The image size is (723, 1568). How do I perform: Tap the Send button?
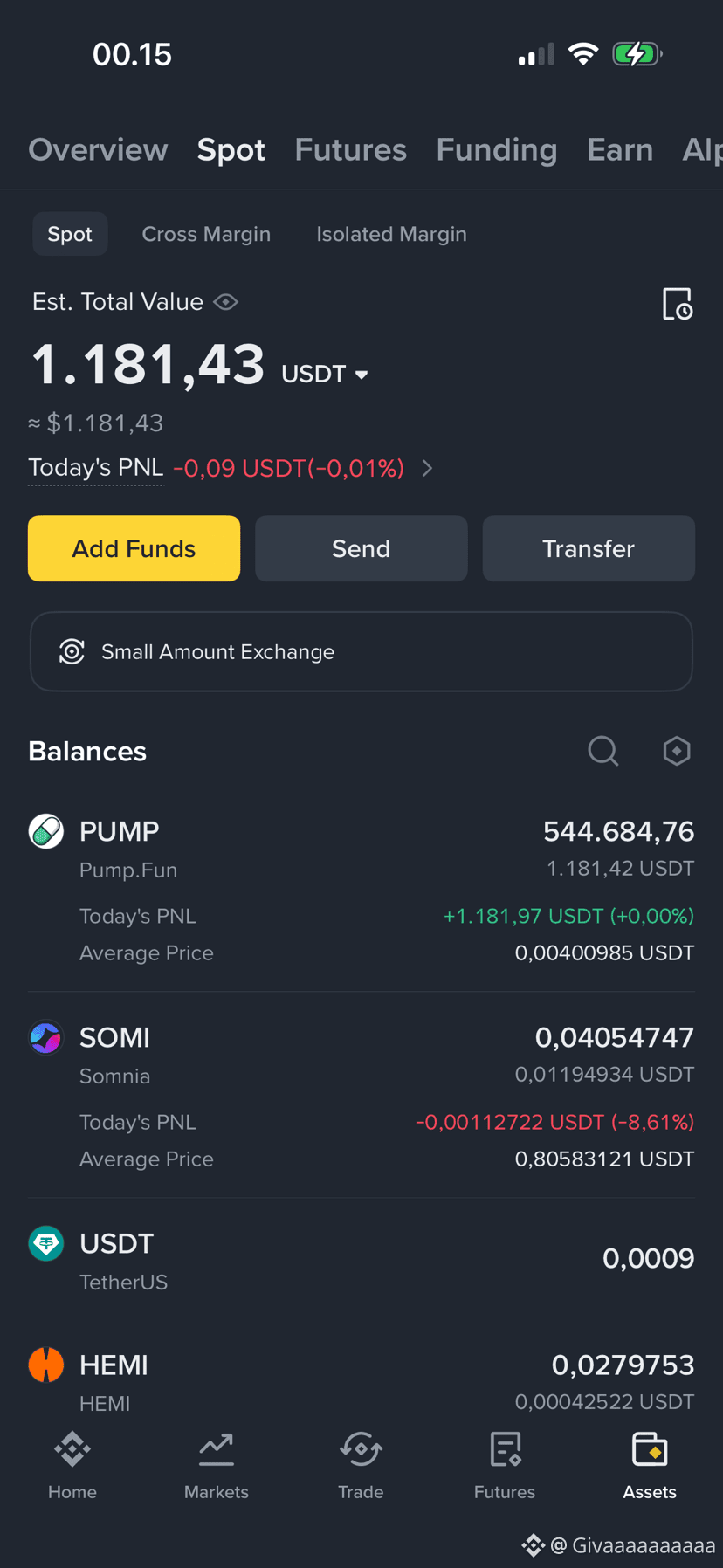coord(361,548)
